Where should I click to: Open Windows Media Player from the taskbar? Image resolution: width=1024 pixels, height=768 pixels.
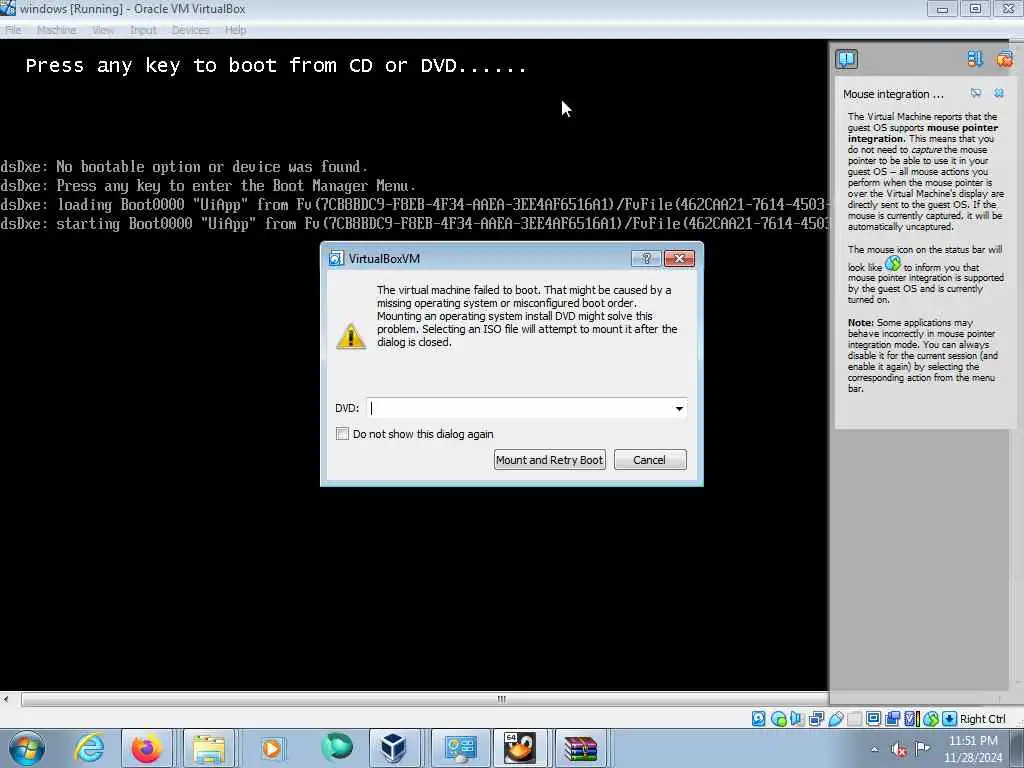(x=272, y=748)
